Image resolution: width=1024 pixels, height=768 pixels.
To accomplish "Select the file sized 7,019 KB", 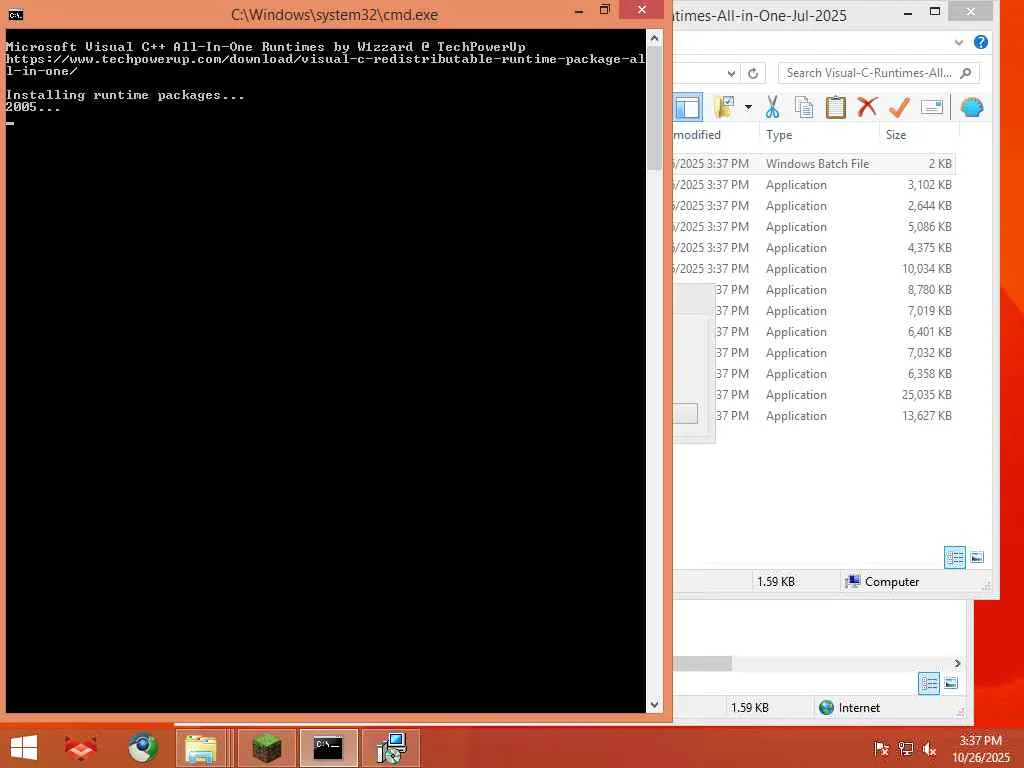I will tap(835, 311).
